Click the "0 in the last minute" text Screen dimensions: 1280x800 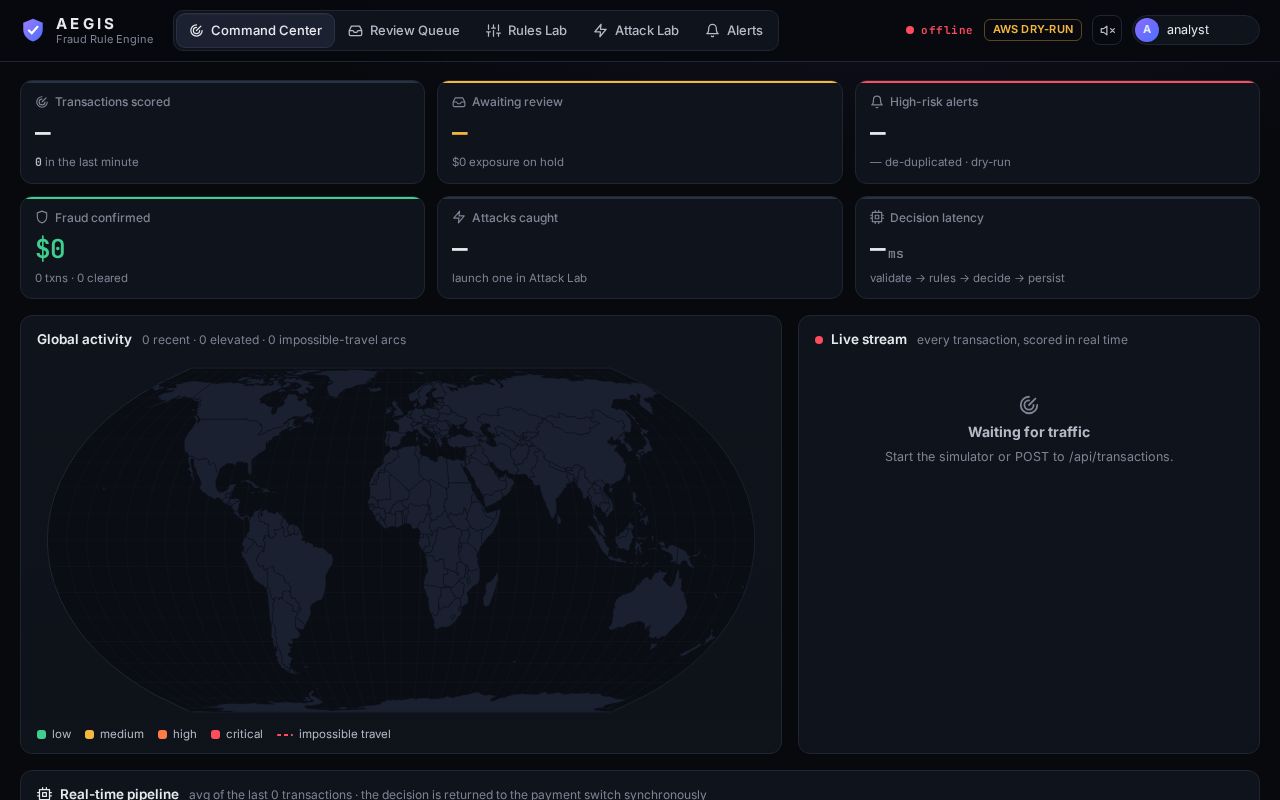87,162
